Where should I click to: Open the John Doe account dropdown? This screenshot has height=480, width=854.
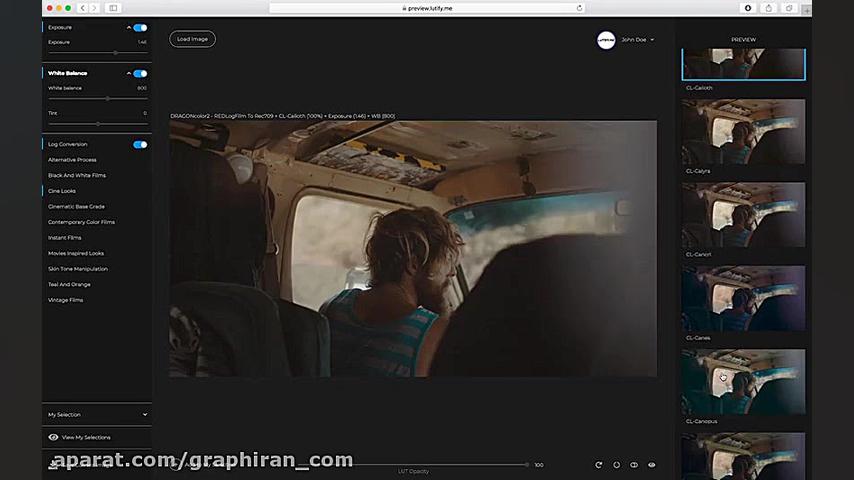pyautogui.click(x=638, y=40)
